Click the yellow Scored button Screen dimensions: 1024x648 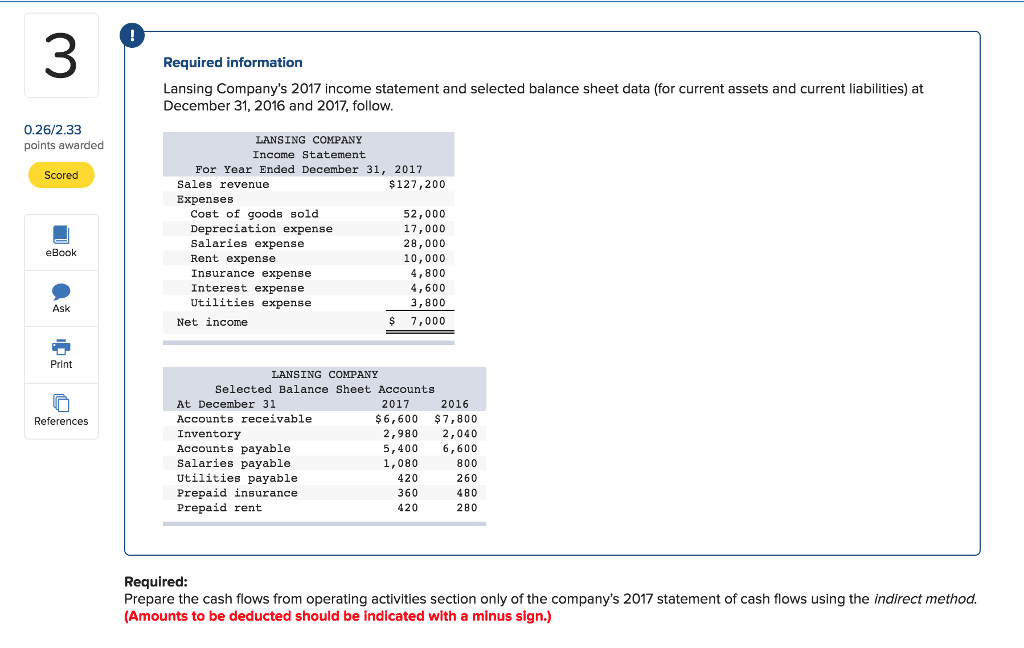pos(61,175)
